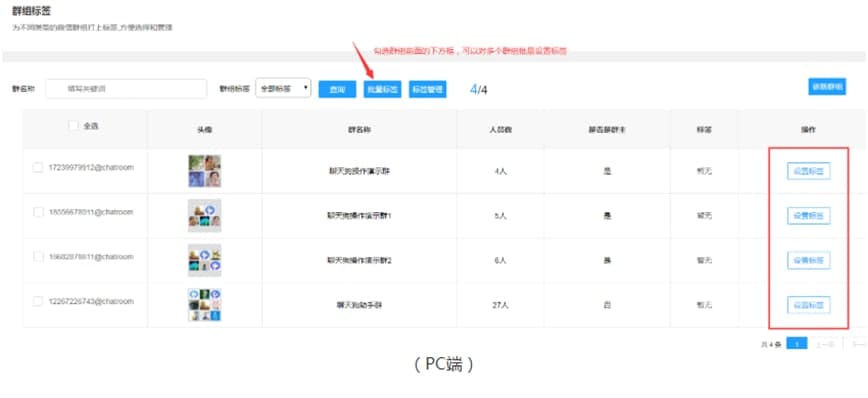Image resolution: width=868 pixels, height=398 pixels.
Task: Click 设置标签 for the 27人 group row
Action: 809,305
